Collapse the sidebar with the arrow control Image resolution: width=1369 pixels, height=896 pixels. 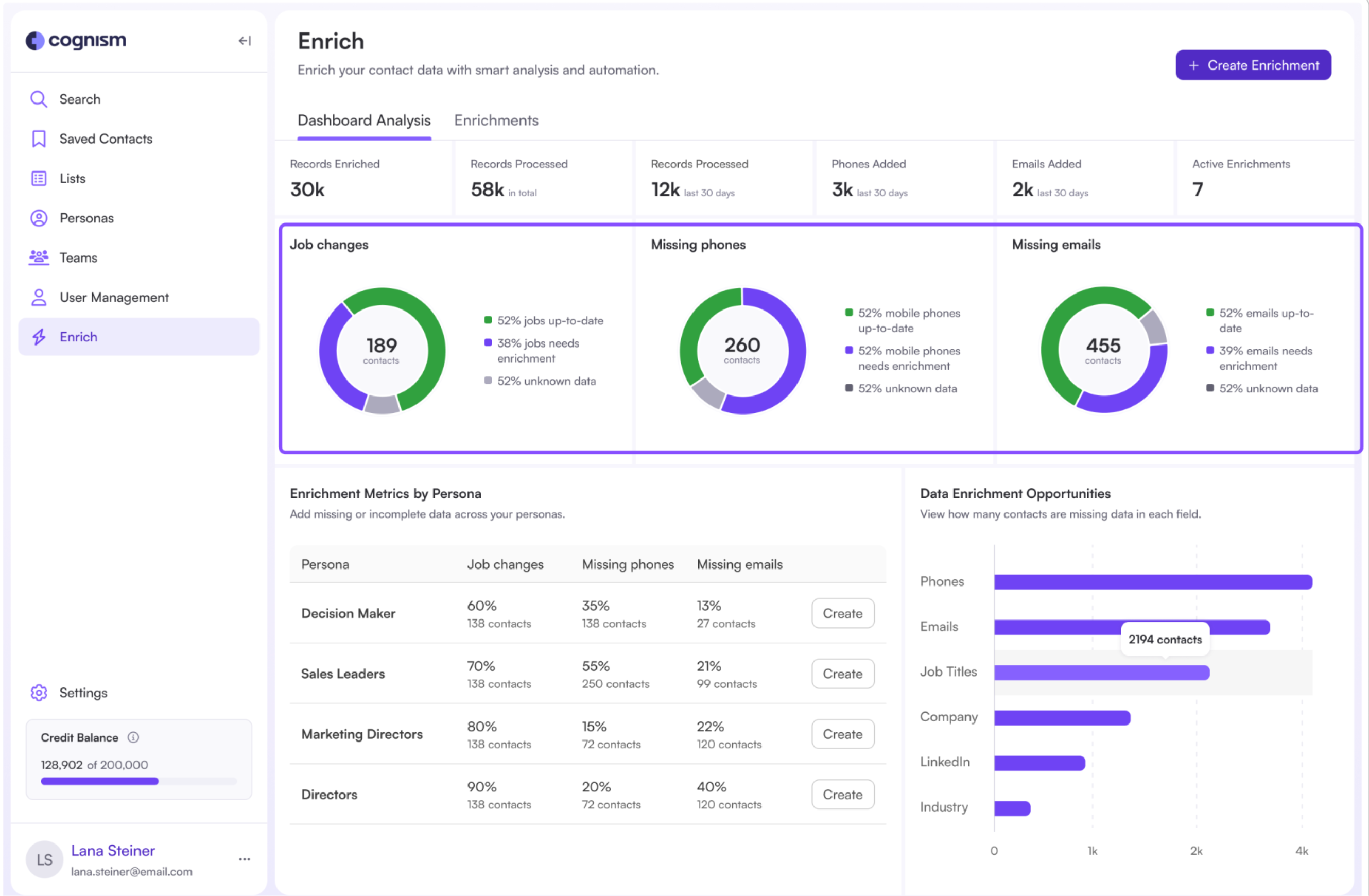point(244,40)
